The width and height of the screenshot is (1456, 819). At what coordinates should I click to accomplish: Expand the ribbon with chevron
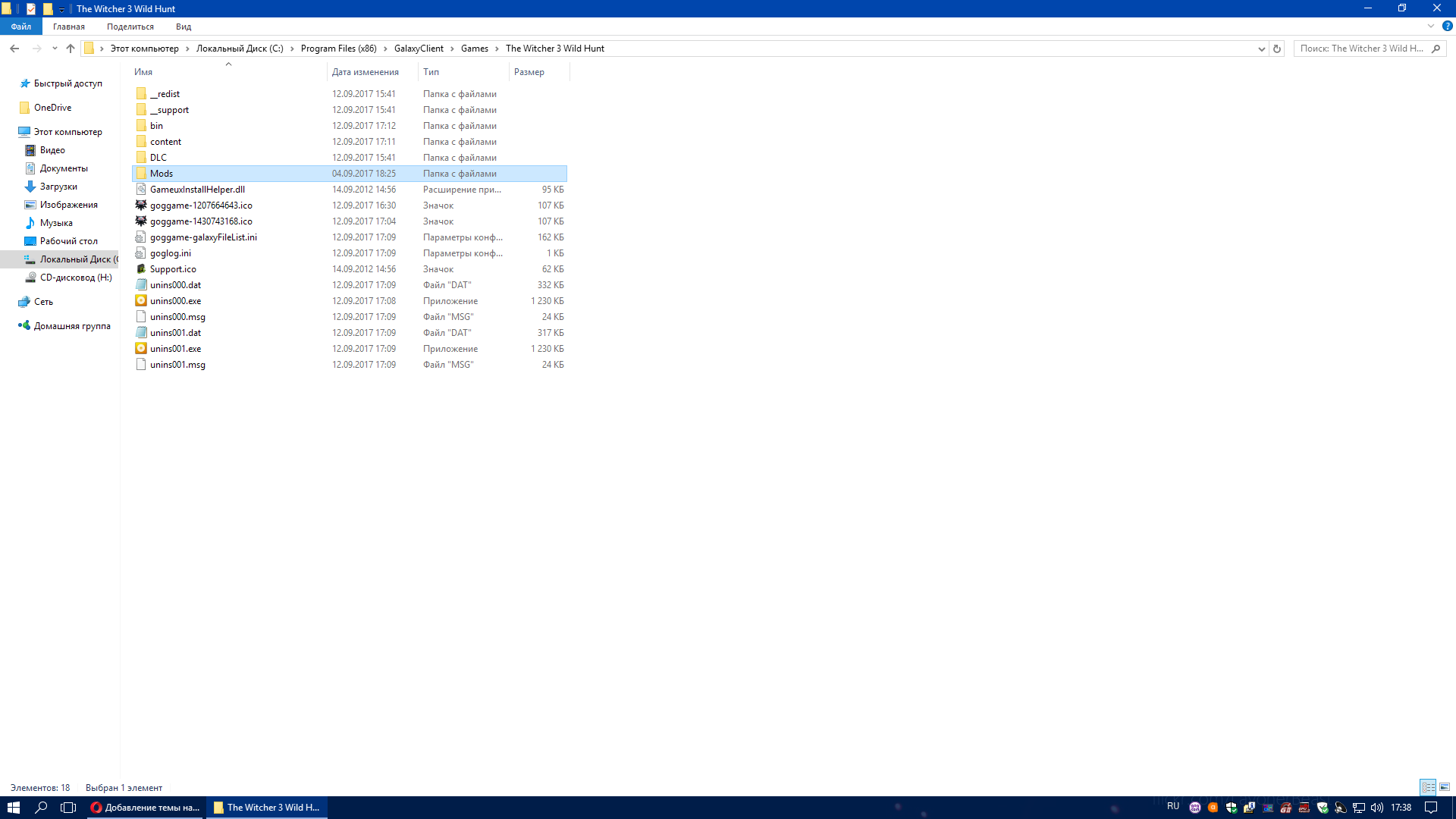tap(1431, 26)
